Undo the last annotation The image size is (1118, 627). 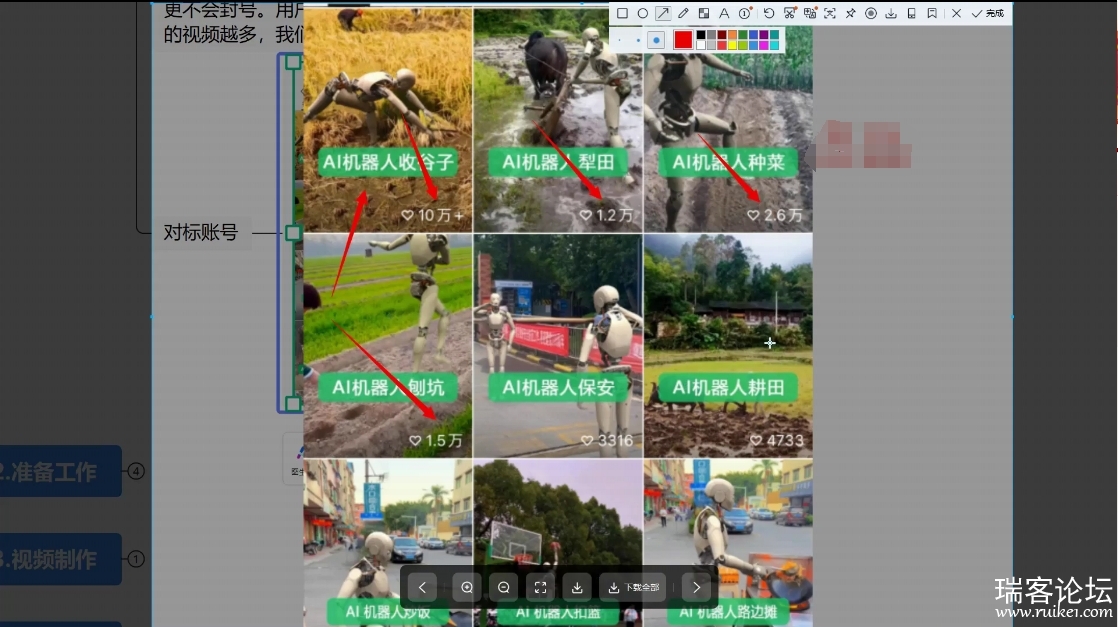(768, 13)
